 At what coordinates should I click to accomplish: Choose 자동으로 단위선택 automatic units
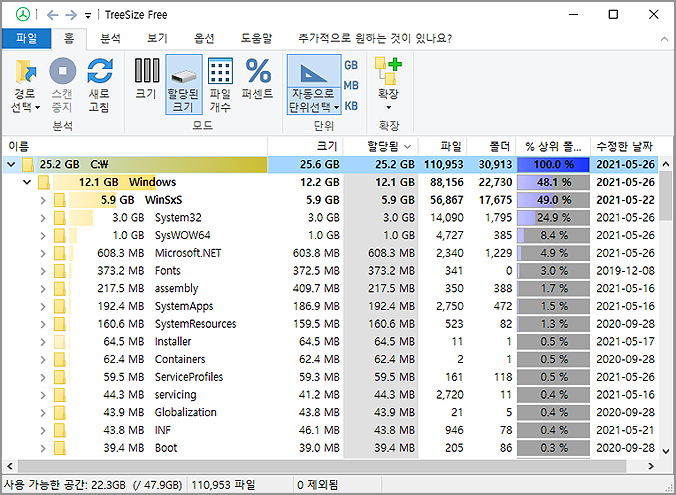314,84
